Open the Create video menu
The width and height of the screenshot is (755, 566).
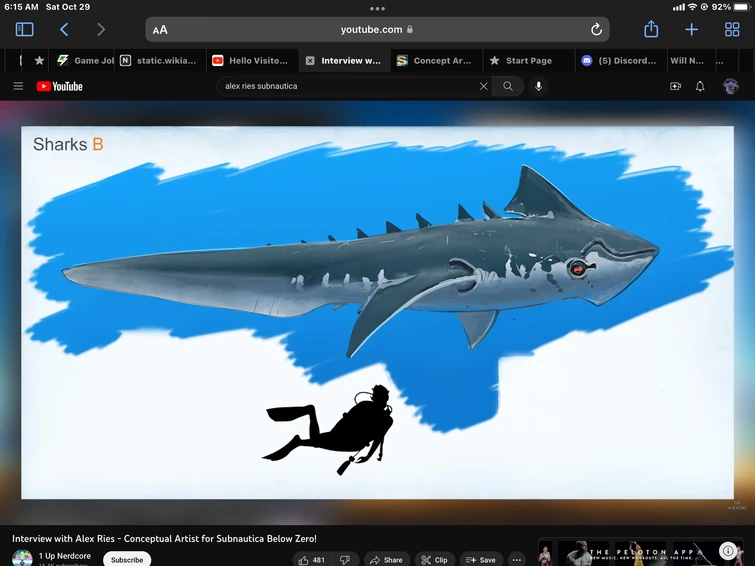[x=676, y=86]
